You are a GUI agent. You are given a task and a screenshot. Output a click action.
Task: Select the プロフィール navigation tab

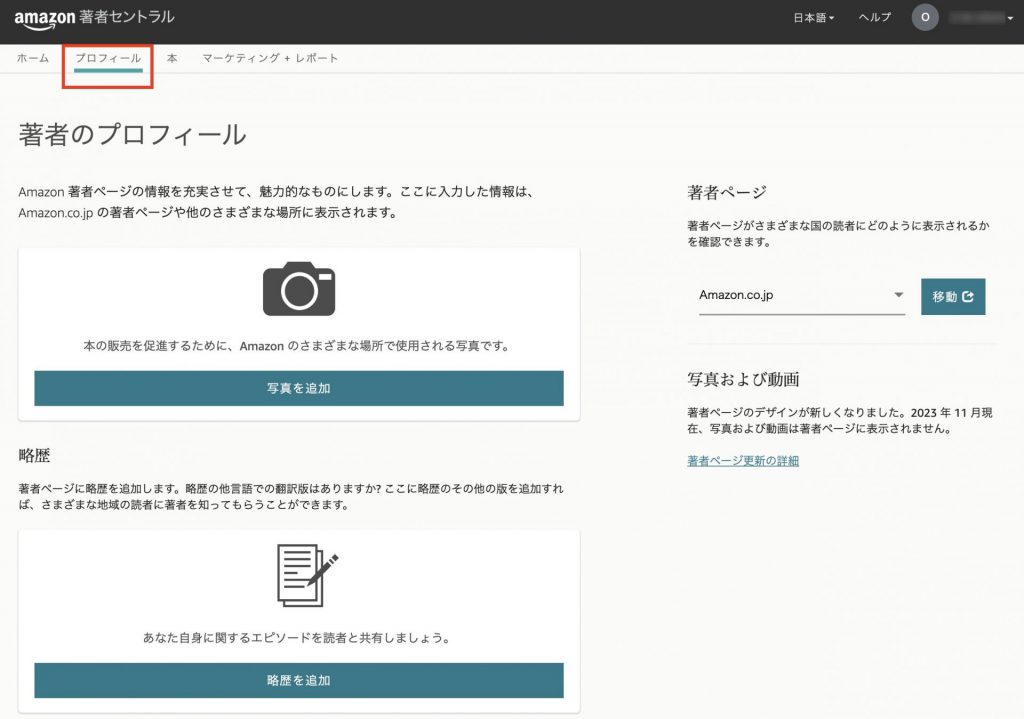tap(107, 58)
